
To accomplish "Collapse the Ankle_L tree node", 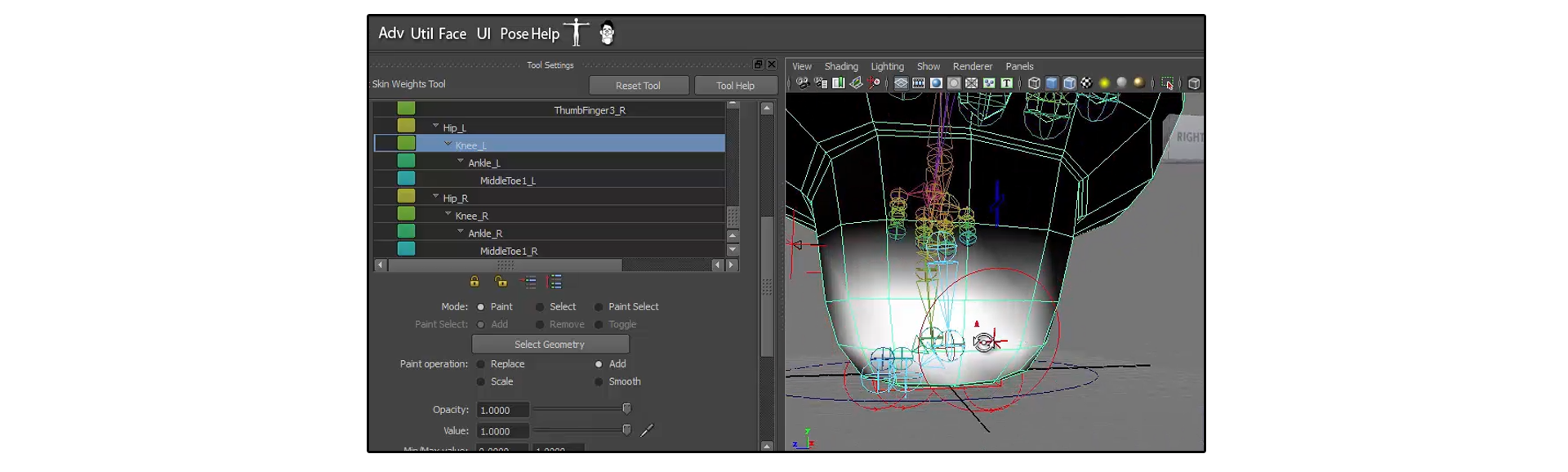I will 461,162.
